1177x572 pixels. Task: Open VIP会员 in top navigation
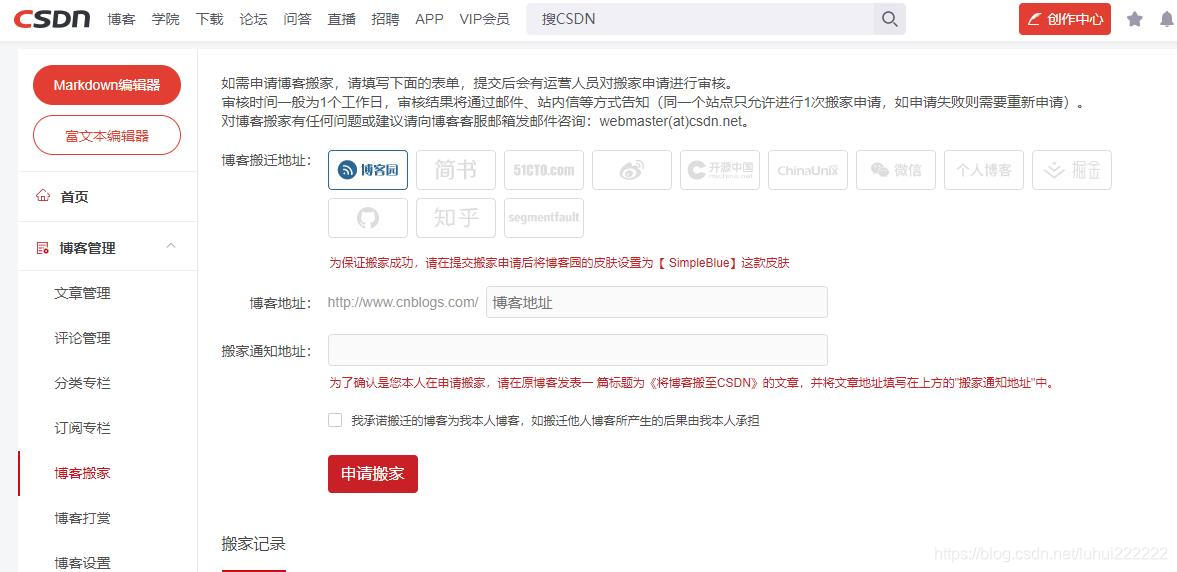(x=484, y=20)
